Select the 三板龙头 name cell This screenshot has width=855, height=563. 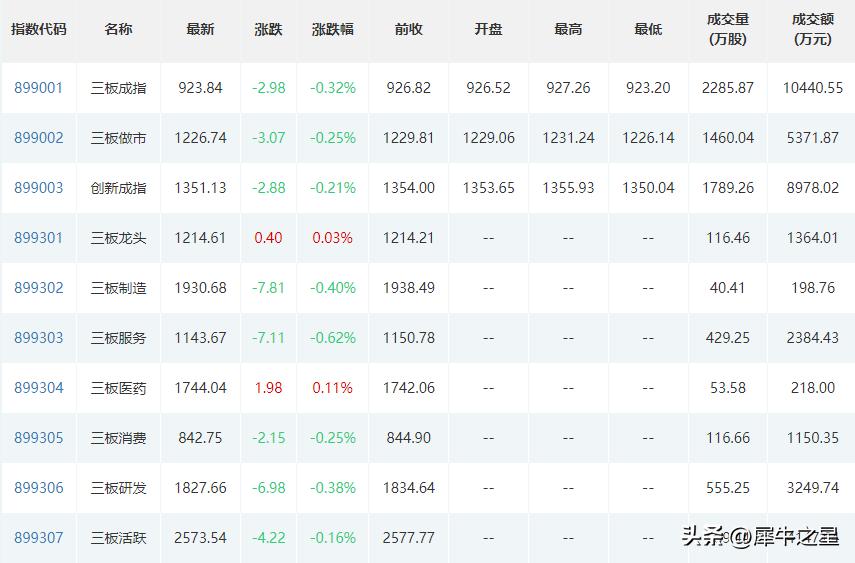click(x=118, y=238)
